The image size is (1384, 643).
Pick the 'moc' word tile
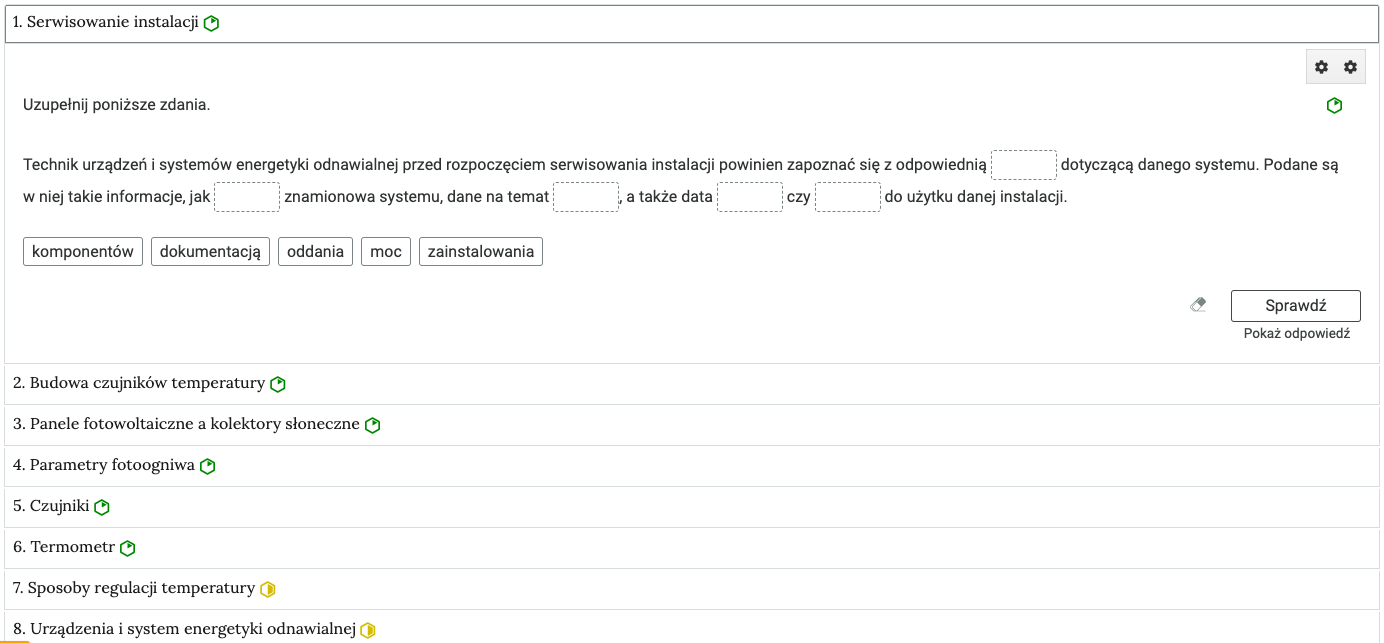pos(385,252)
